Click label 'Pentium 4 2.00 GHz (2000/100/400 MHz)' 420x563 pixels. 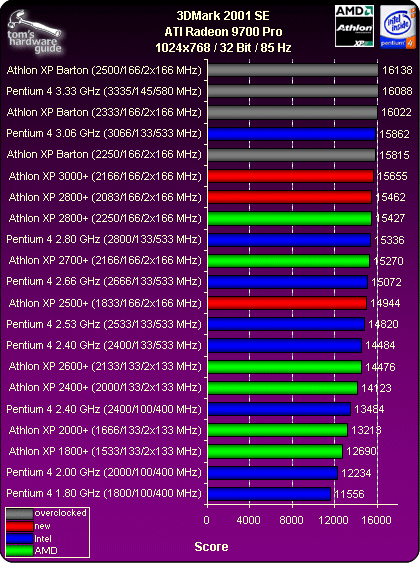tap(104, 472)
